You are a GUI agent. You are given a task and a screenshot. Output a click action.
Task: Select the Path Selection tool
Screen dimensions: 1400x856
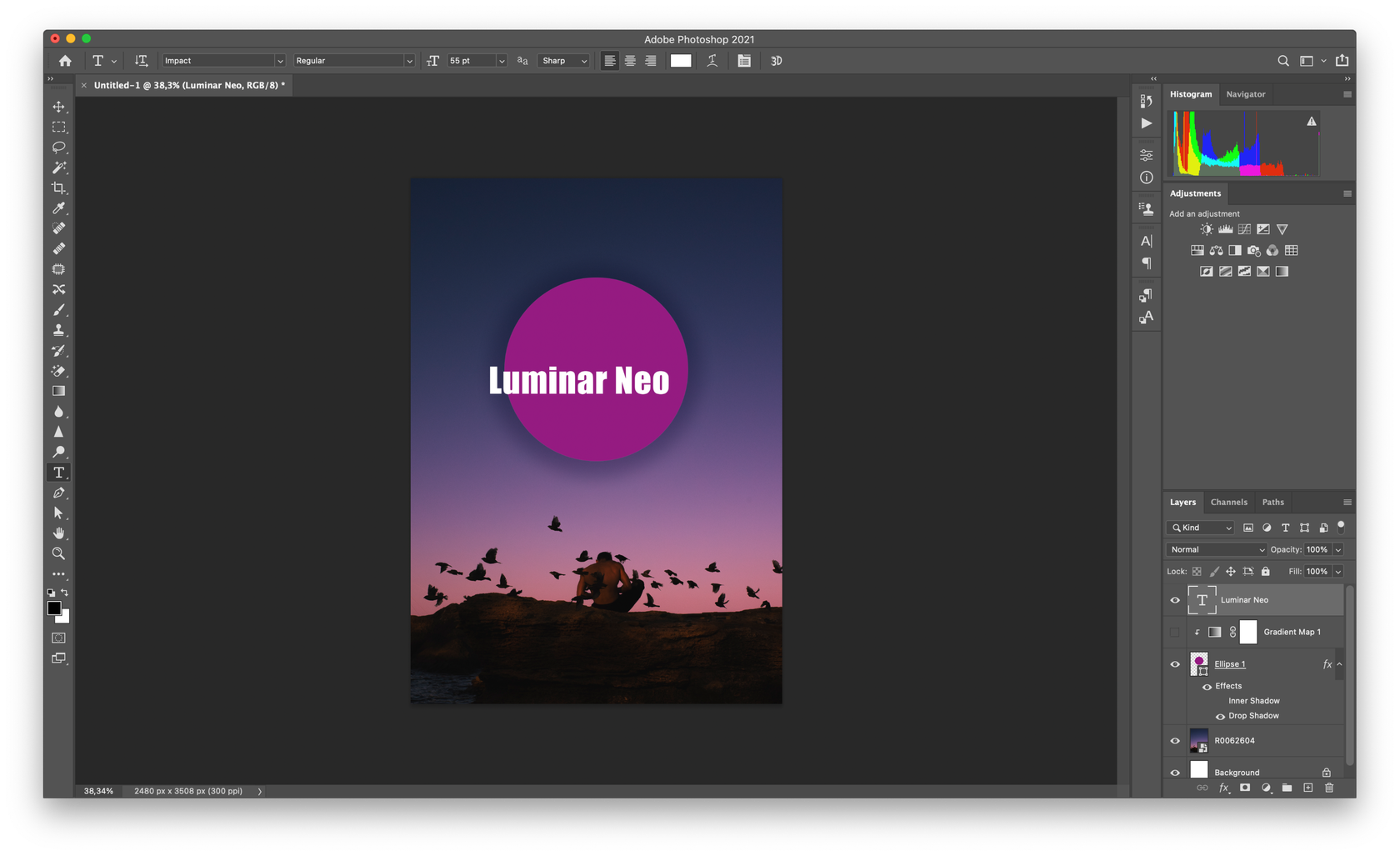pos(58,513)
